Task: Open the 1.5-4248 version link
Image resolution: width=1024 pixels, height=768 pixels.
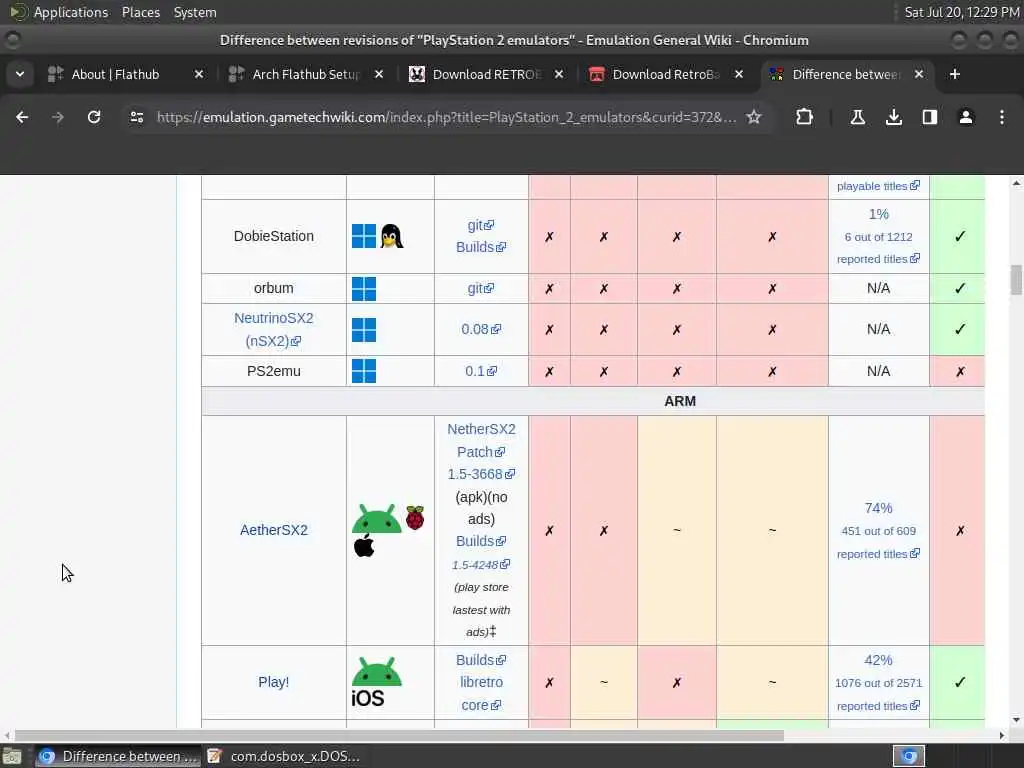Action: pos(481,564)
